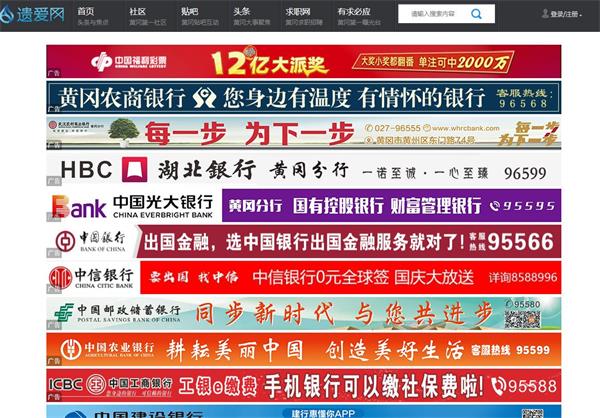Viewport: 600px width, 418px height.
Task: Open the 工银e缴费 手机银行 banner
Action: pos(304,385)
